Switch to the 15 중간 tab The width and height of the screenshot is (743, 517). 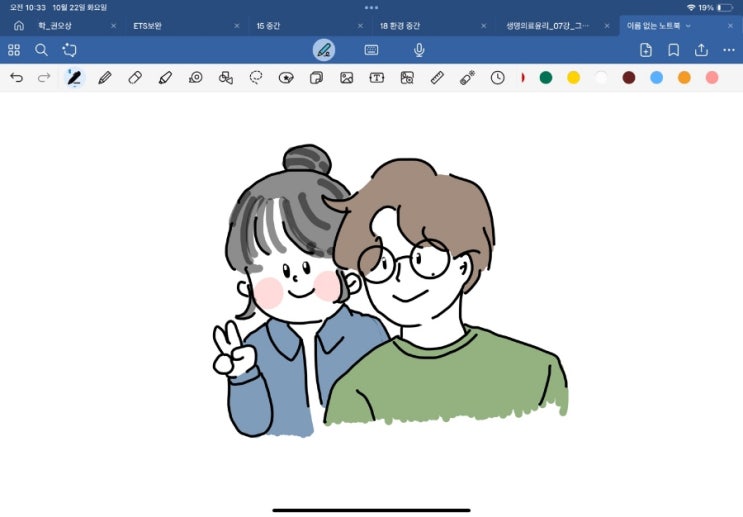(x=268, y=26)
